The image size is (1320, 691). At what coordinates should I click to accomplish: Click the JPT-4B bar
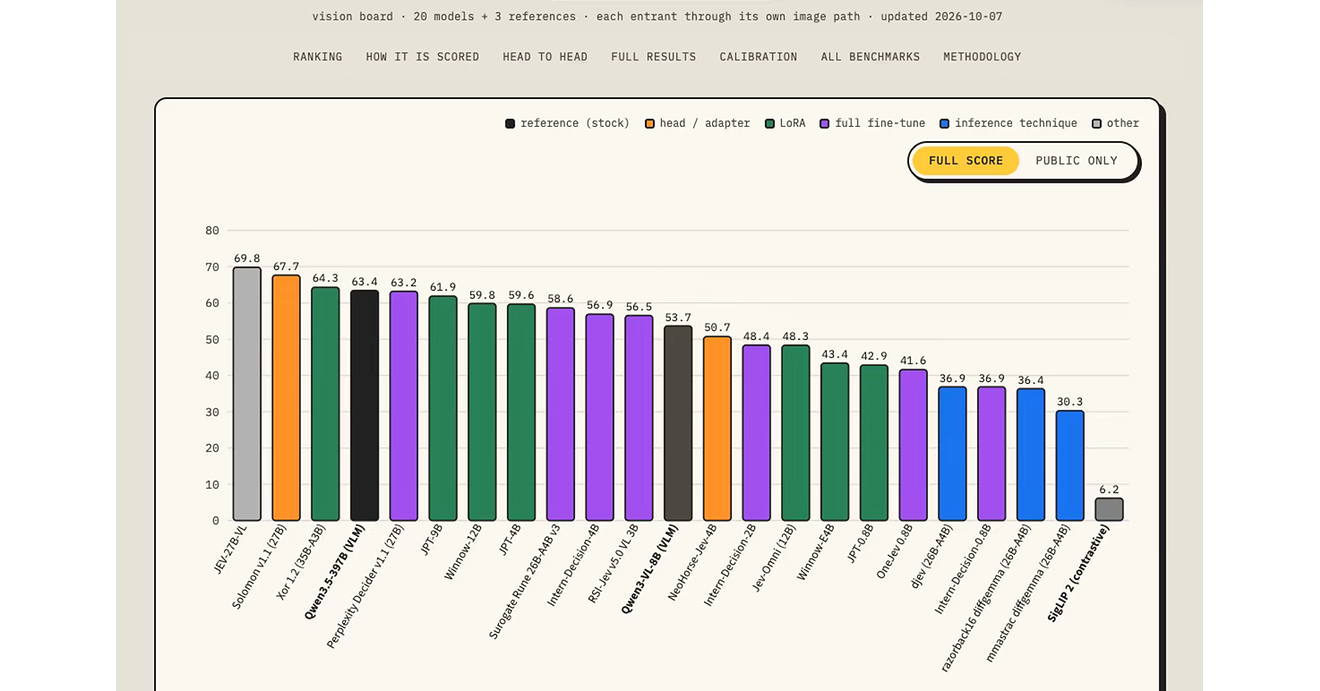[521, 413]
